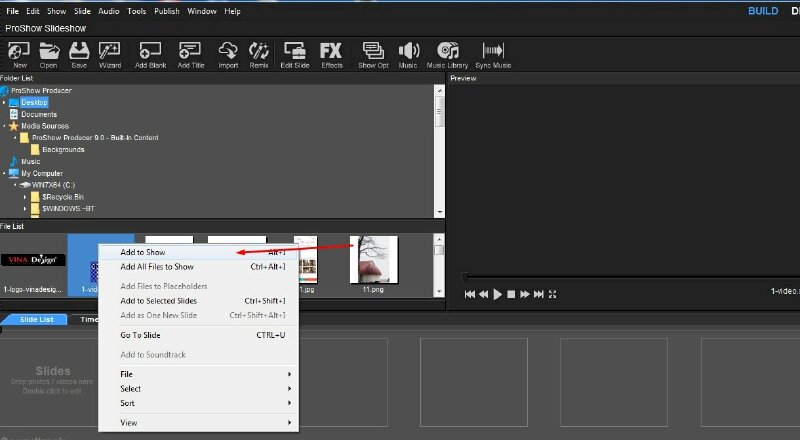Click the Remix toolbar icon

point(259,55)
